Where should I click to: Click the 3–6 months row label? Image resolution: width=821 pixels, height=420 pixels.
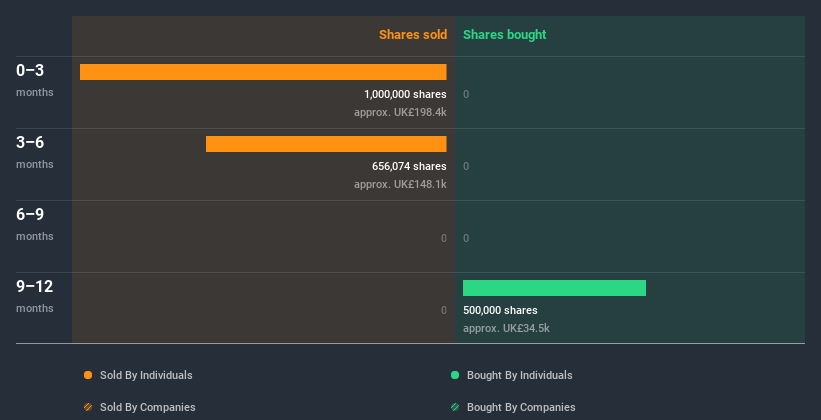pyautogui.click(x=35, y=152)
